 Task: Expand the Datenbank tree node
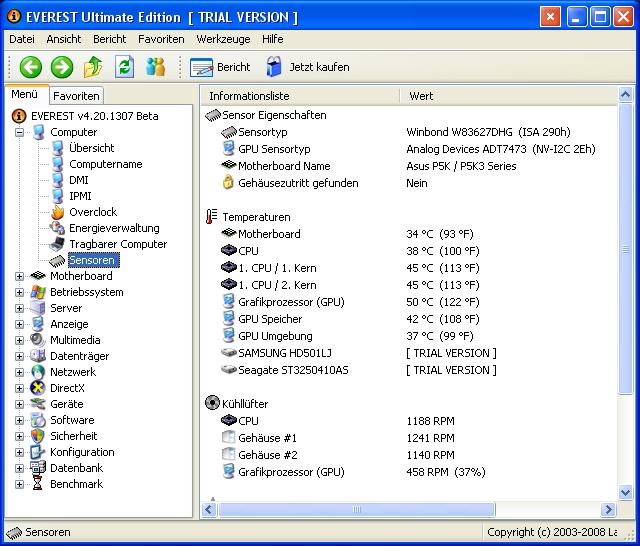pos(19,468)
